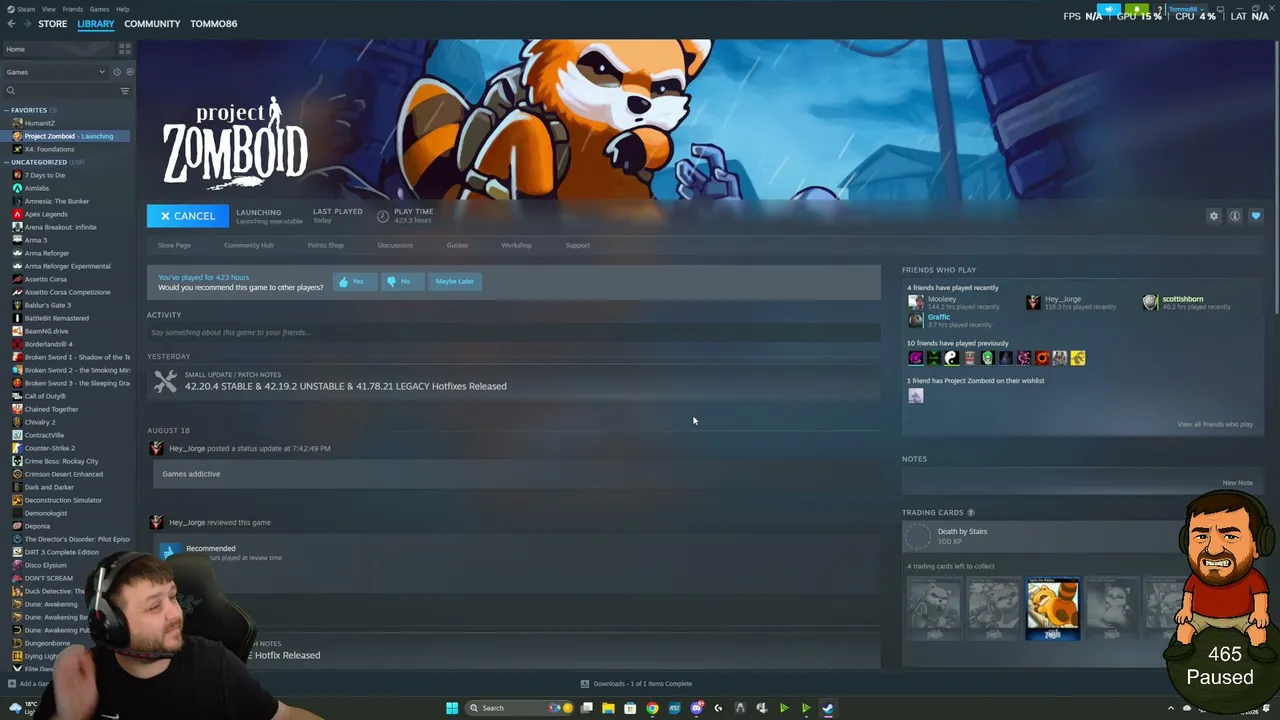Open the wrench patch notes for 42.20.4 STABLE
Screen dimensions: 1280x720
(166, 381)
